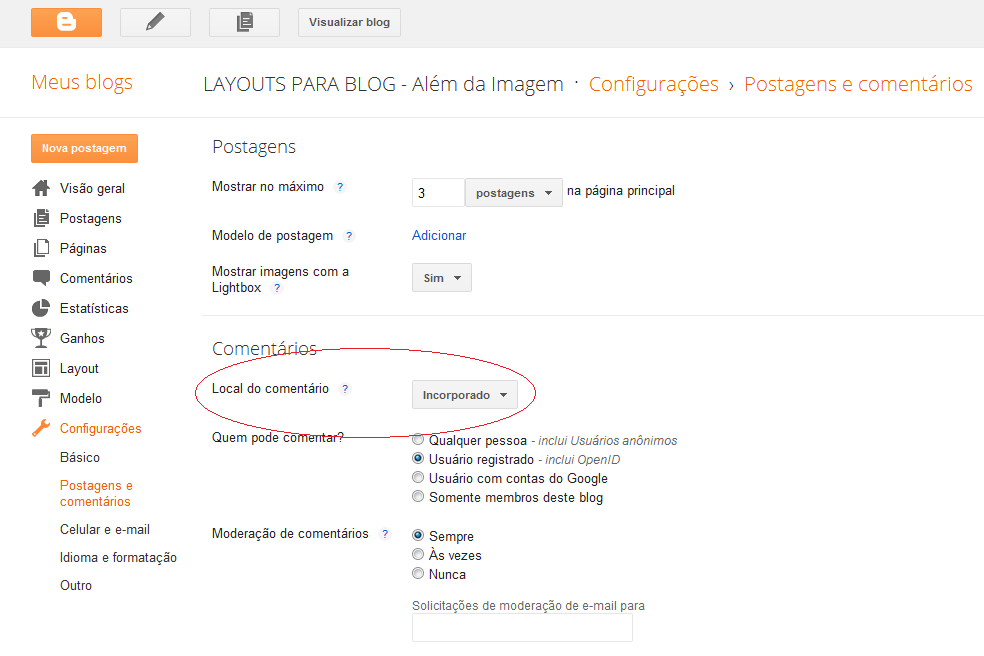The image size is (984, 656).
Task: Click the house icon for Visão geral
Action: click(x=41, y=188)
